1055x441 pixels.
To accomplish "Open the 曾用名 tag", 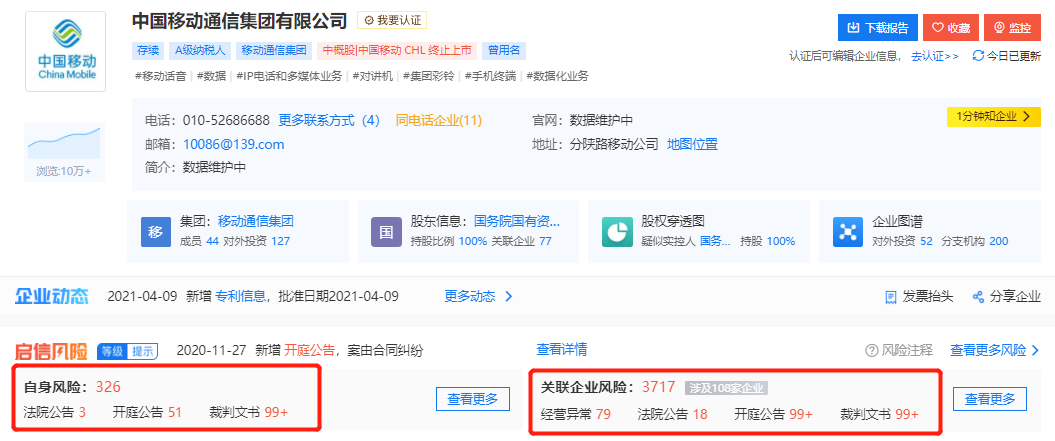I will click(504, 50).
